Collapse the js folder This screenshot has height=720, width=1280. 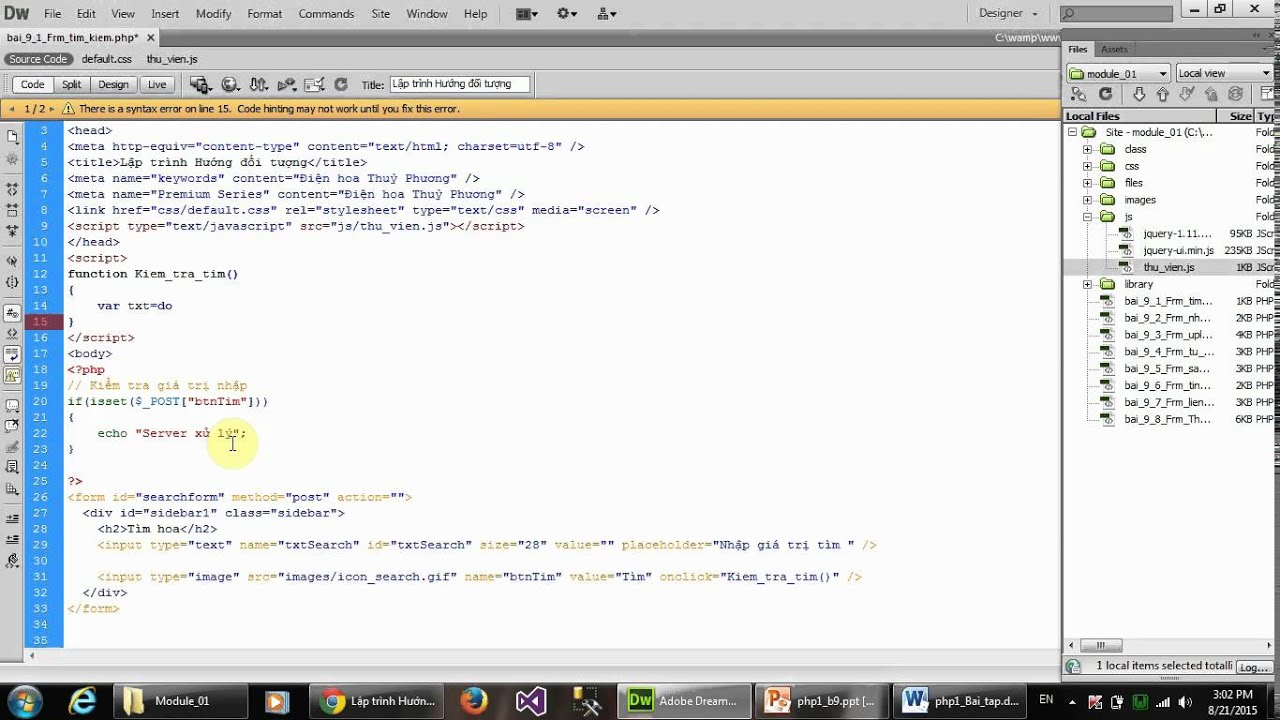1088,217
